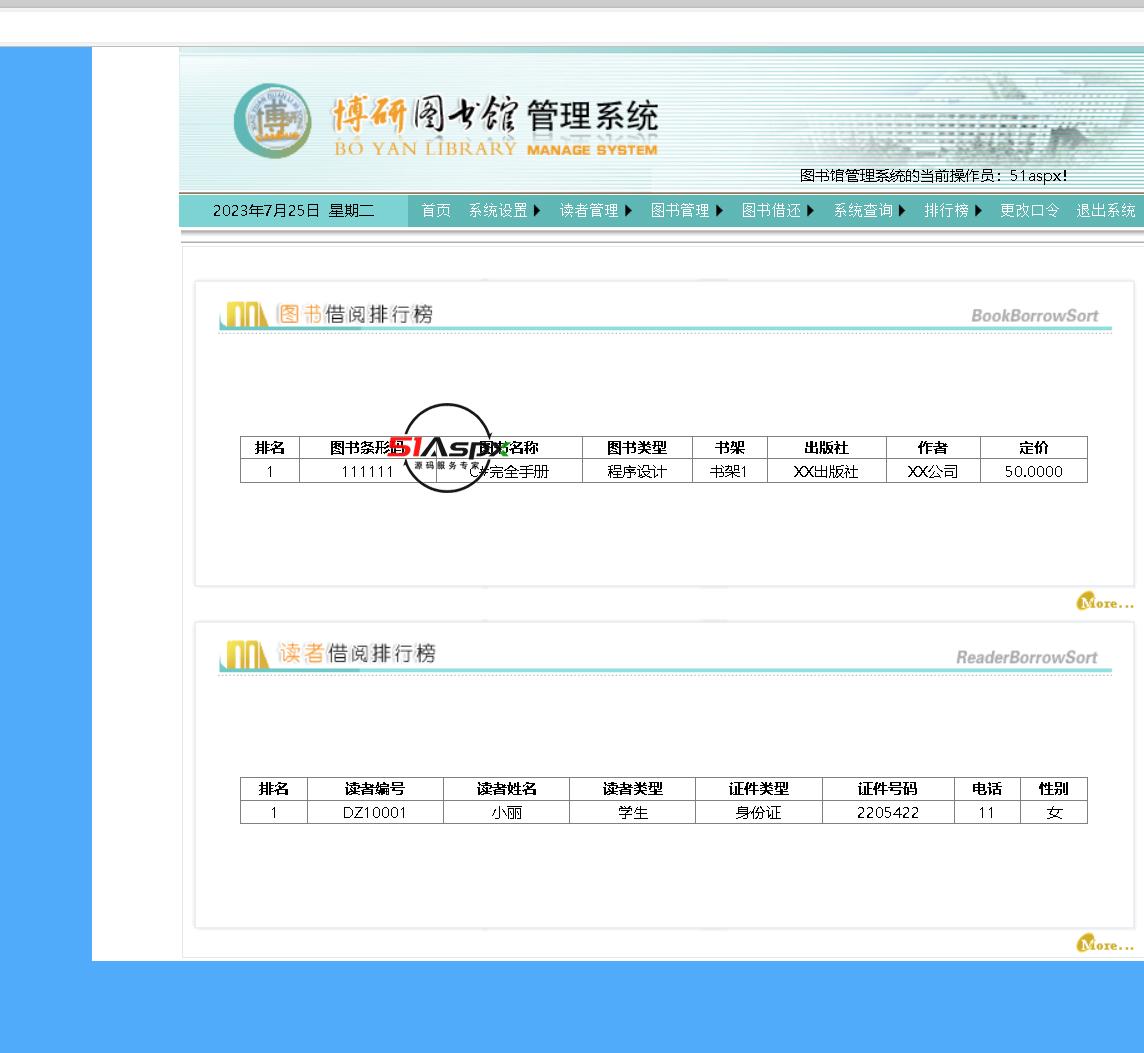Viewport: 1144px width, 1053px height.
Task: Open the 系统设置 menu
Action: point(498,210)
